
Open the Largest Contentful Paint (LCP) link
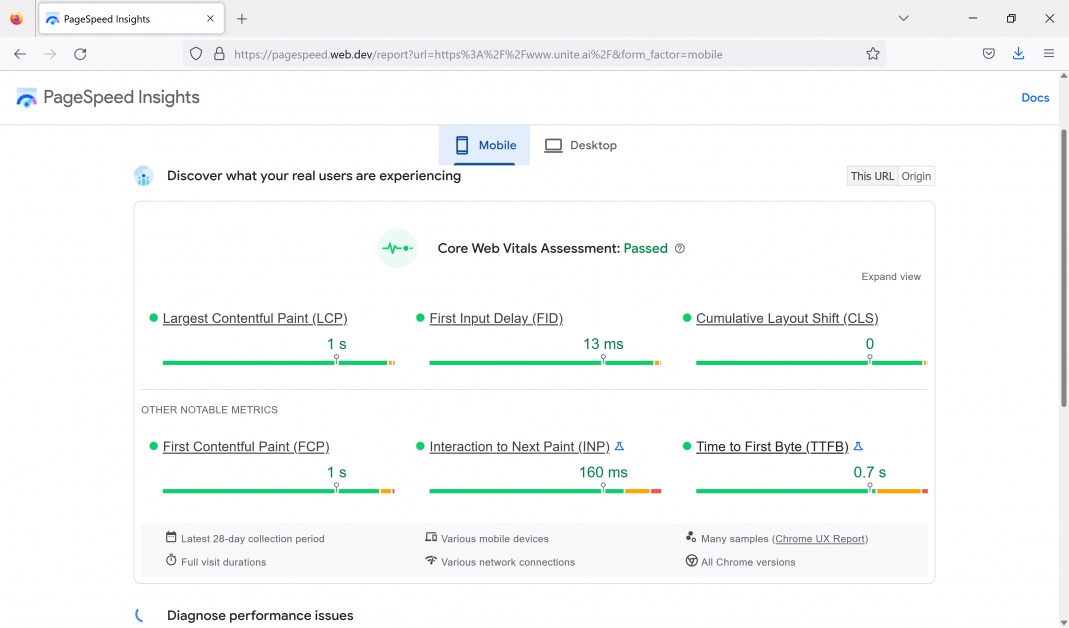tap(255, 319)
